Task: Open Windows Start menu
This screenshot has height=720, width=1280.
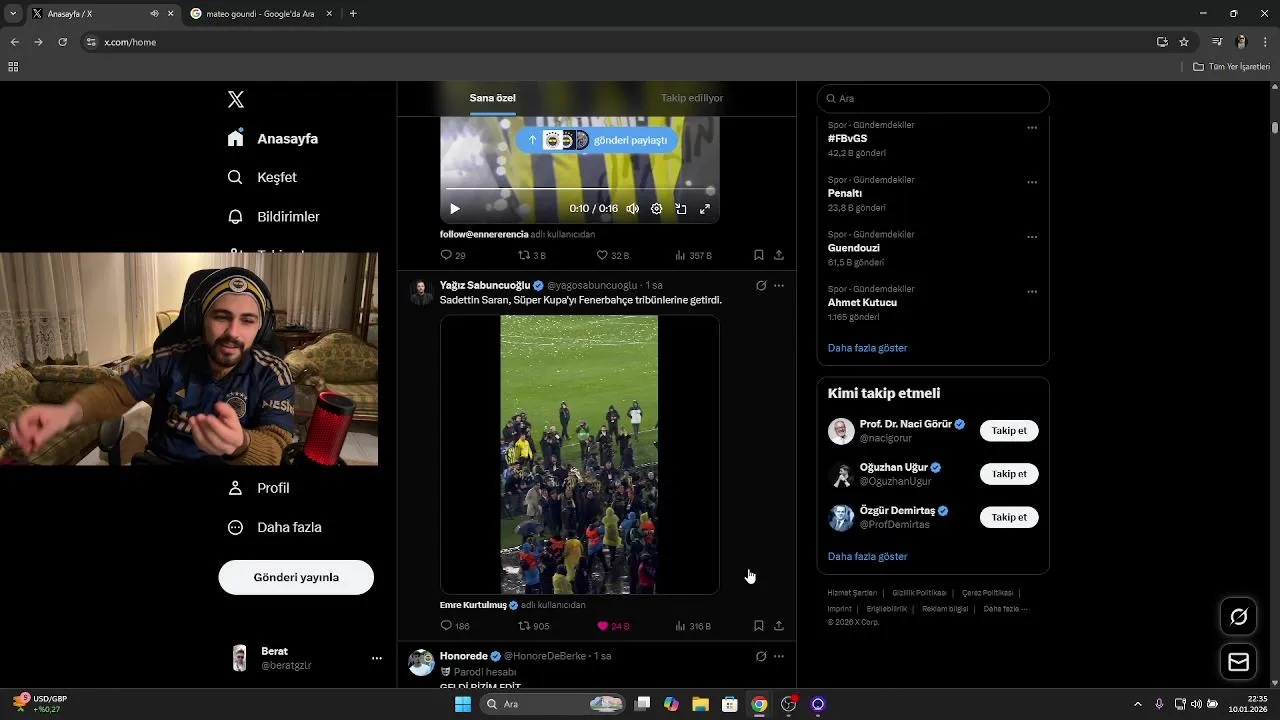Action: coord(462,704)
